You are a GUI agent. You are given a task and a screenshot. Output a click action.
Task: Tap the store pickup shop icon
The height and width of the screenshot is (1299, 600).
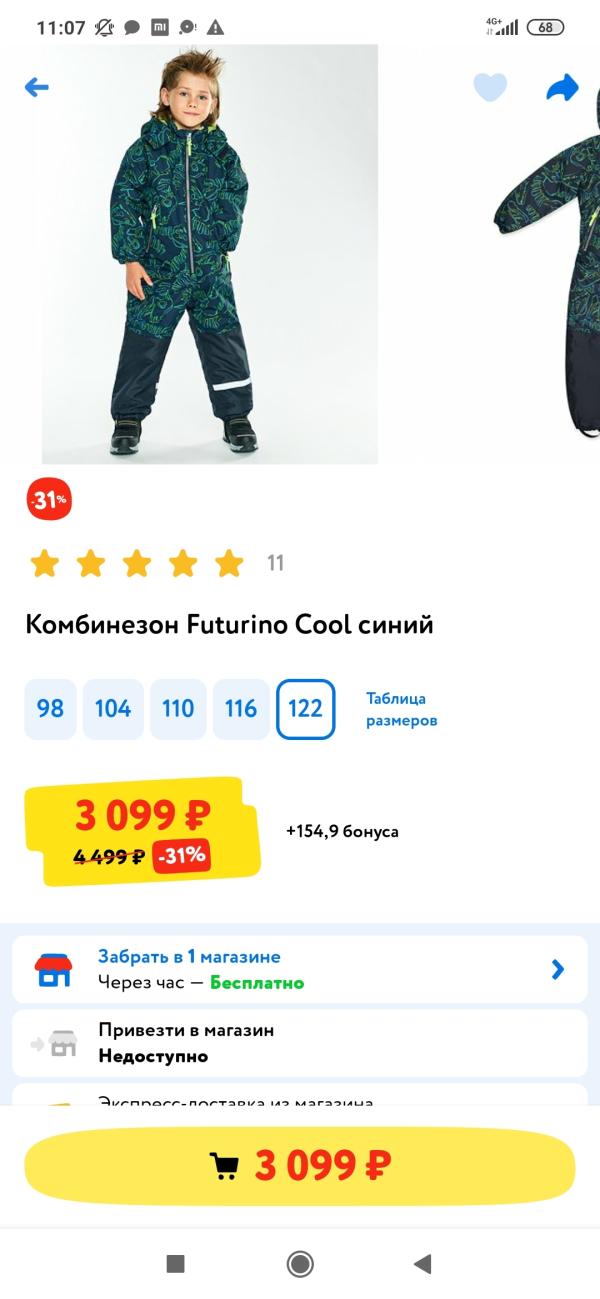(53, 969)
